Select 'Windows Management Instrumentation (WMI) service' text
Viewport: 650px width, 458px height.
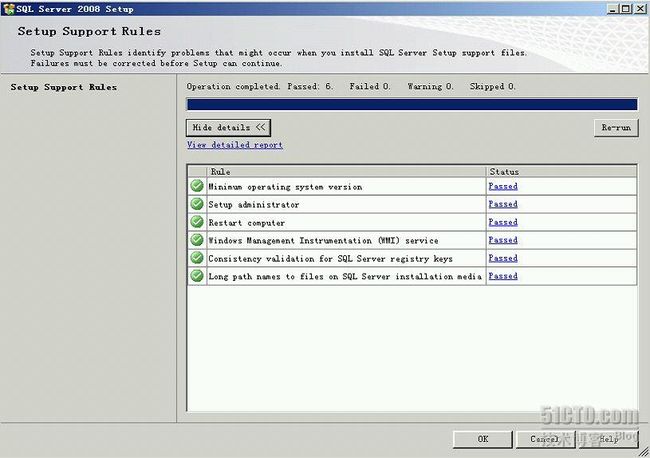(323, 241)
